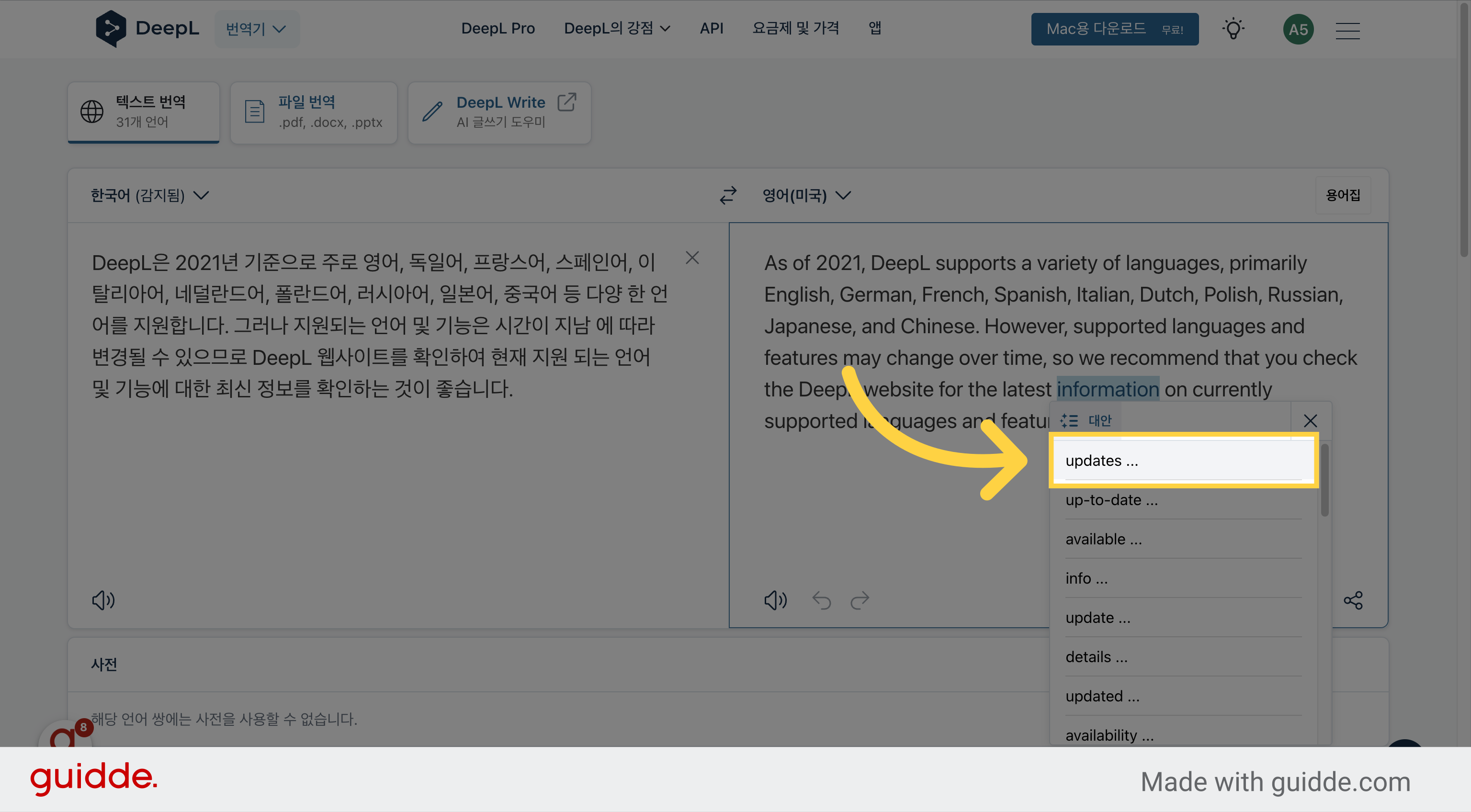Choose the details ... alternative
Image resolution: width=1471 pixels, height=812 pixels.
[x=1183, y=657]
